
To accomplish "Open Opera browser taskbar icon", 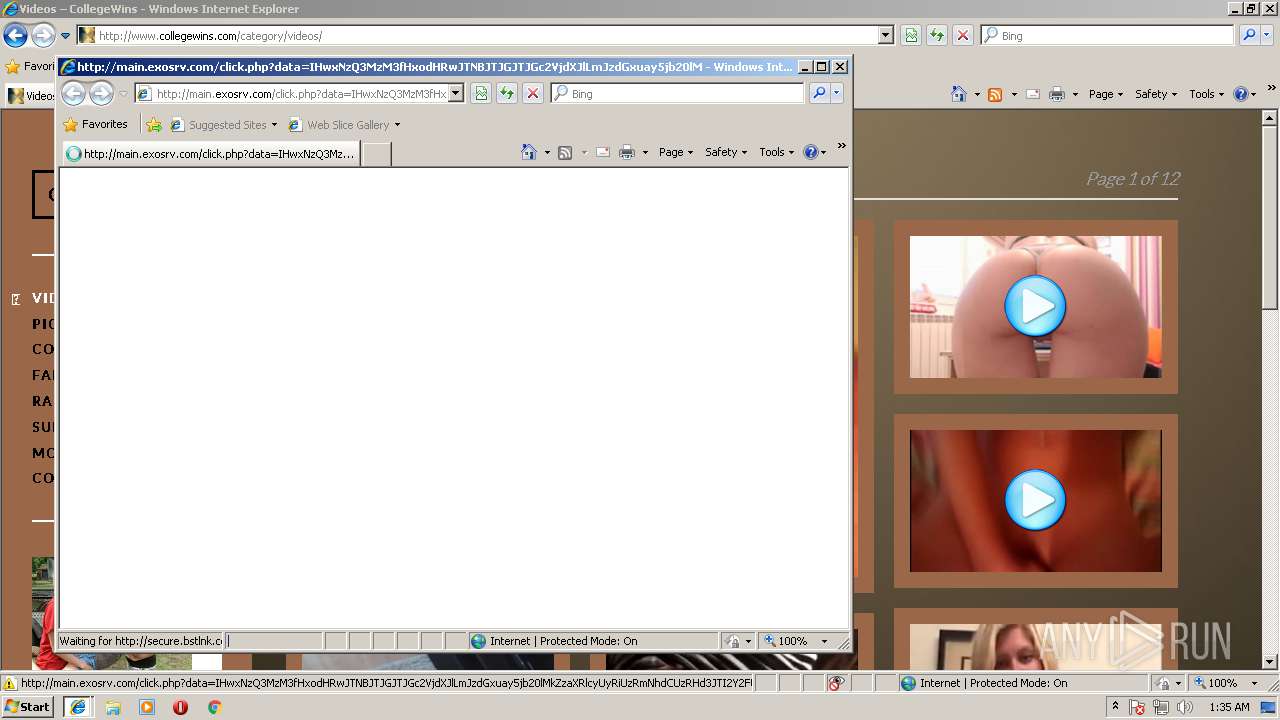I will point(180,707).
